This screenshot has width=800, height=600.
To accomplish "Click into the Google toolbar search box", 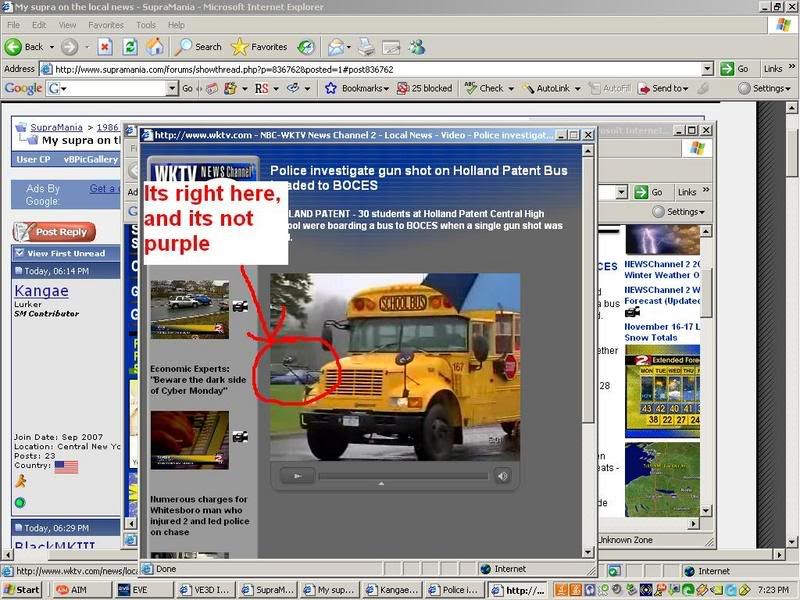I will (112, 88).
